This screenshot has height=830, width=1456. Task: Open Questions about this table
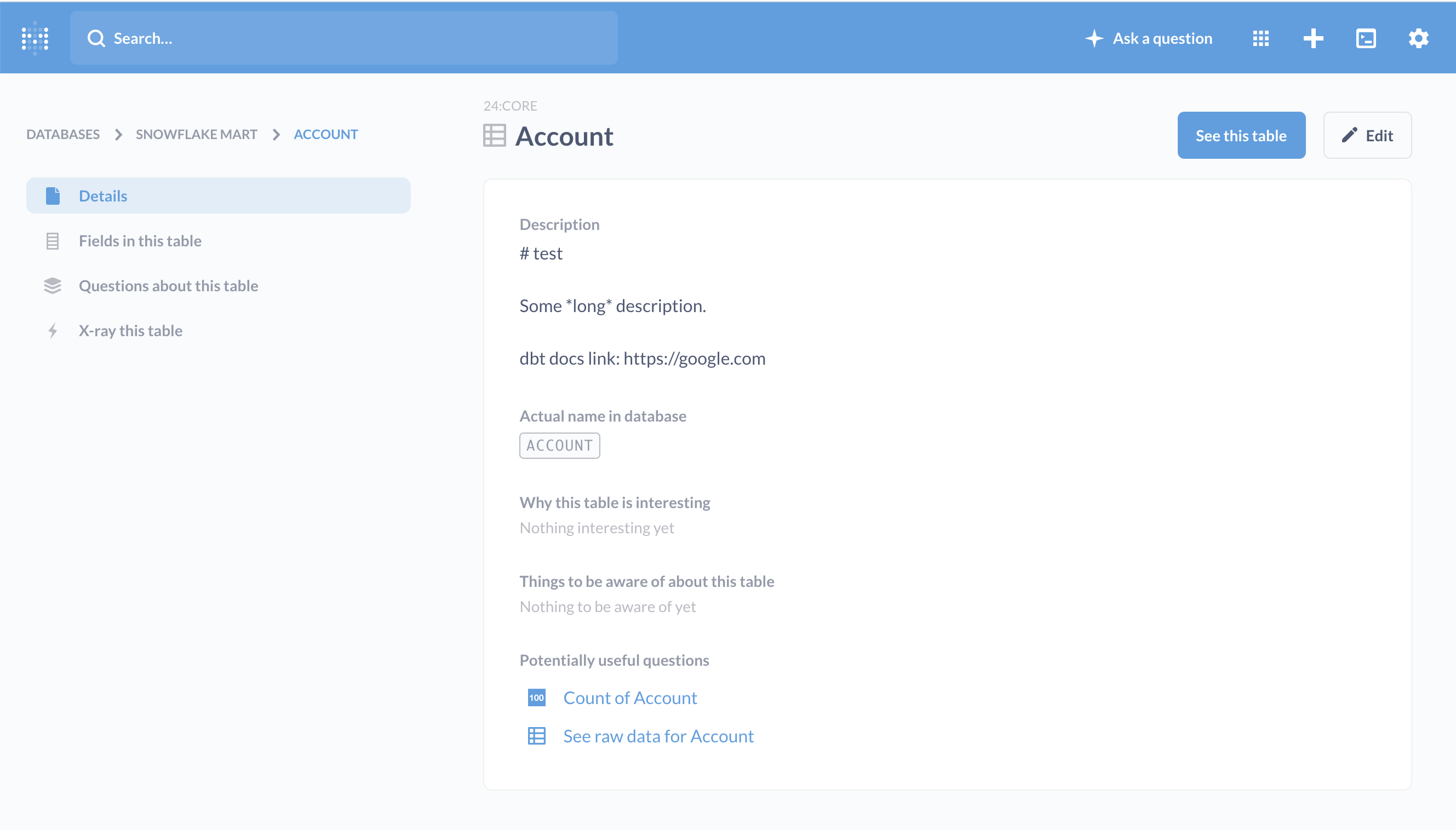pyautogui.click(x=168, y=286)
